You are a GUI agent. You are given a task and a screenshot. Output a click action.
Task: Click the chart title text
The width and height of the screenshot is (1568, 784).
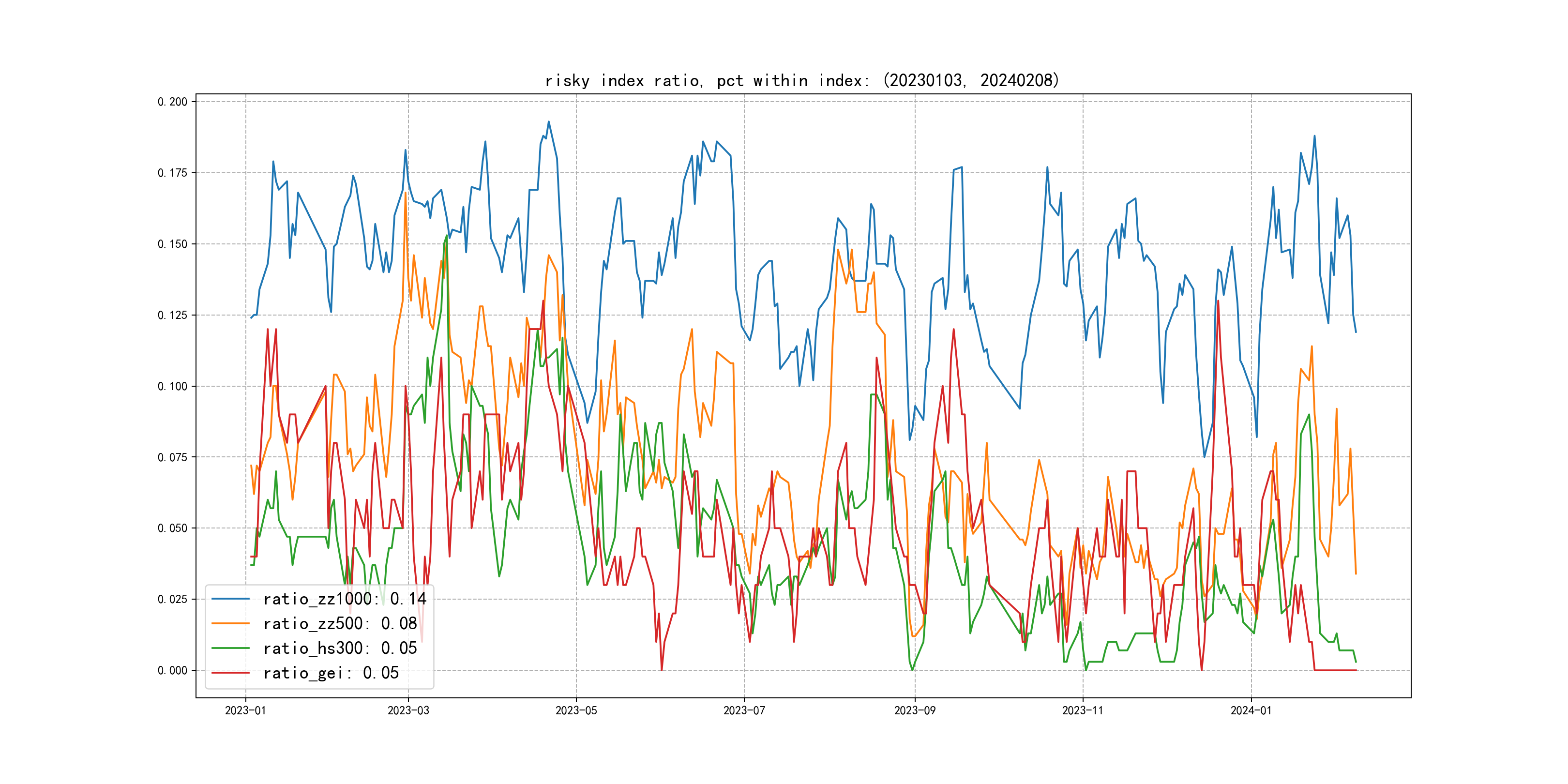click(802, 80)
